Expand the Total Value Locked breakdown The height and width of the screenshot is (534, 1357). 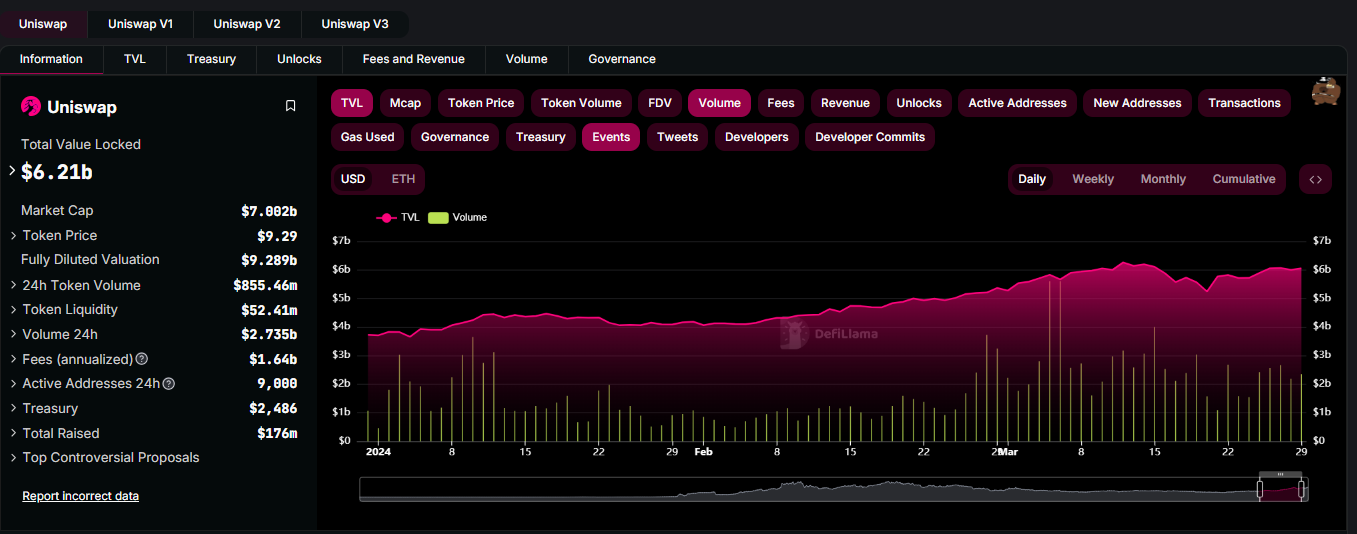tap(12, 171)
